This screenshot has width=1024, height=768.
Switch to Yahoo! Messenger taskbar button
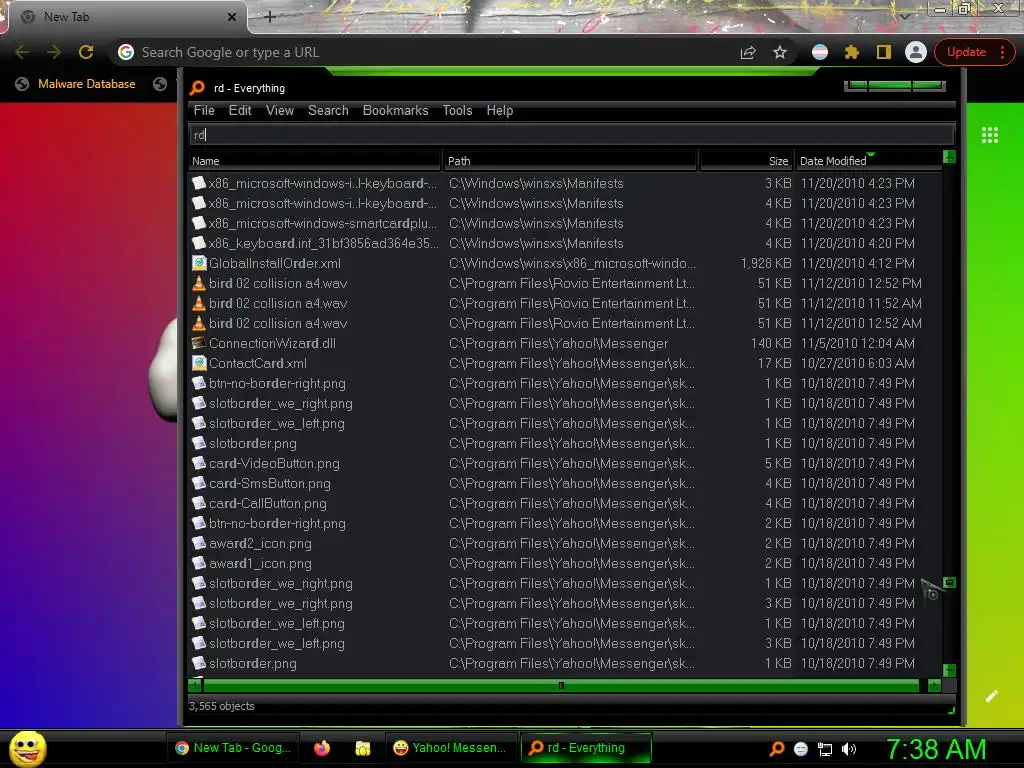click(451, 748)
